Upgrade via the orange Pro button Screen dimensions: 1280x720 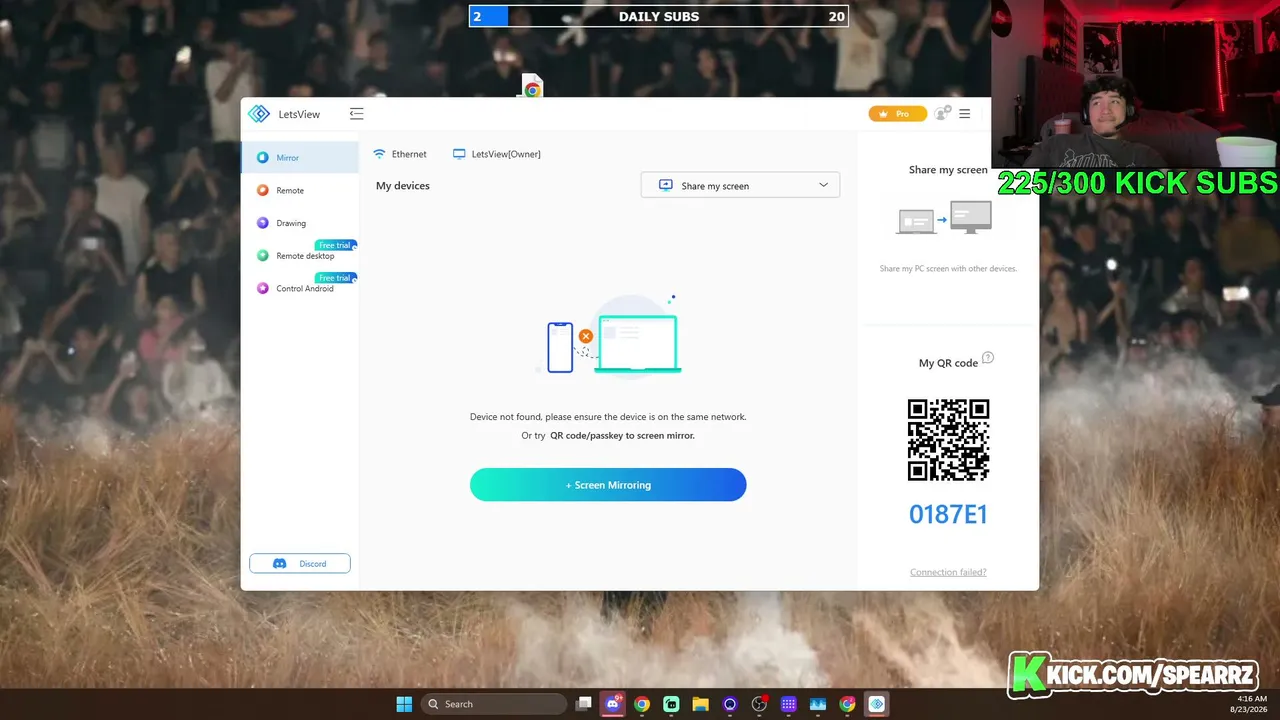[896, 114]
